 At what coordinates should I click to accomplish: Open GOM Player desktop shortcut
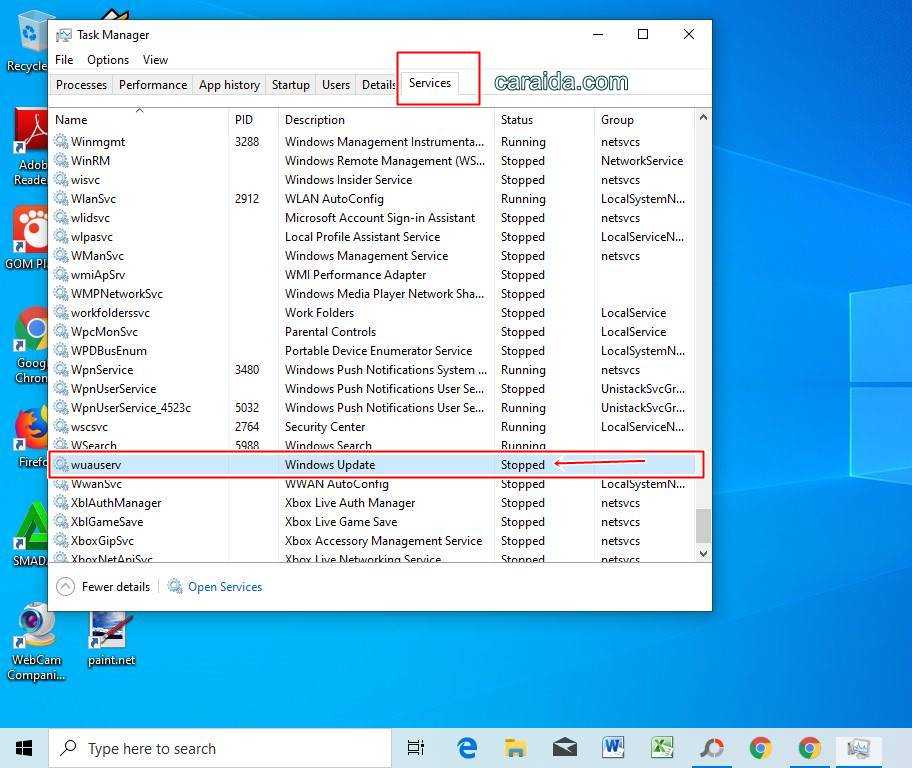(x=28, y=238)
